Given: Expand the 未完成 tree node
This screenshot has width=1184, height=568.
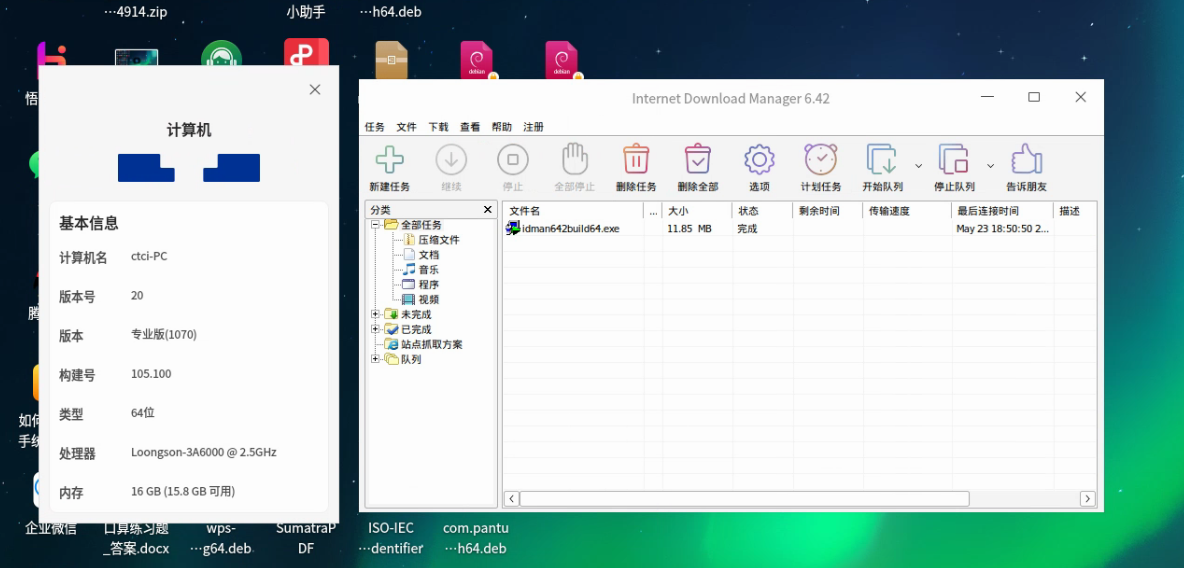Looking at the screenshot, I should pos(375,313).
